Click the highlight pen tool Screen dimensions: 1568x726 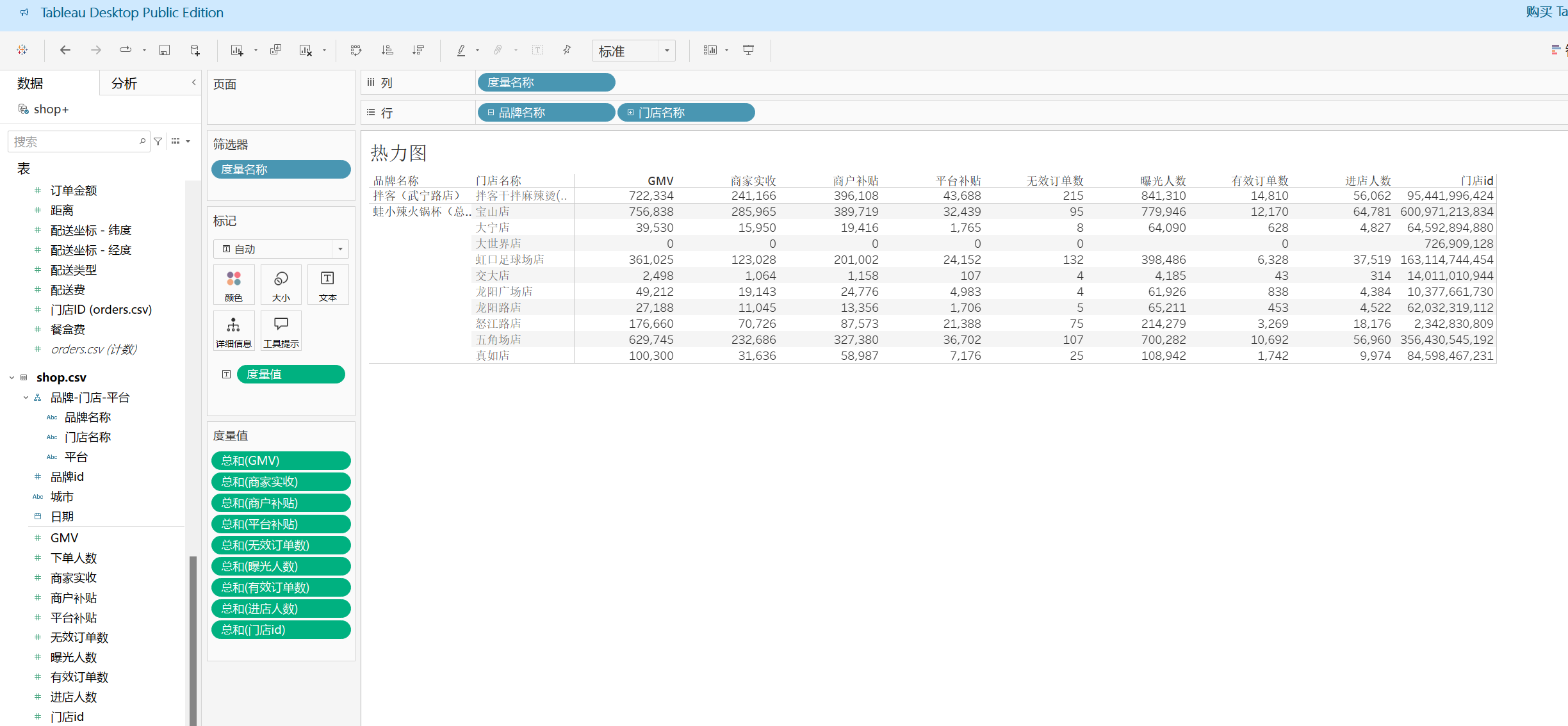(461, 50)
